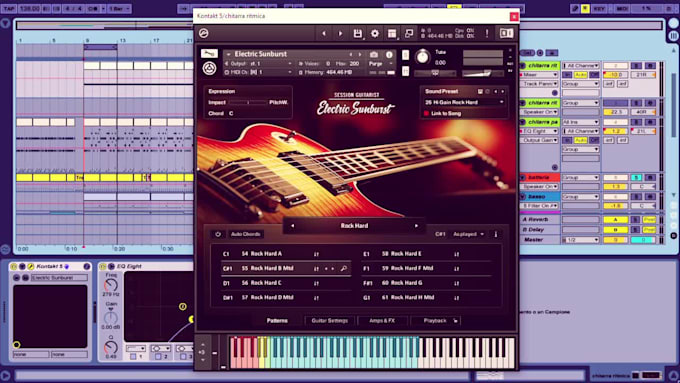Image resolution: width=680 pixels, height=383 pixels.
Task: Select the 59 Rock Hard F Mtd pattern
Action: coord(408,268)
